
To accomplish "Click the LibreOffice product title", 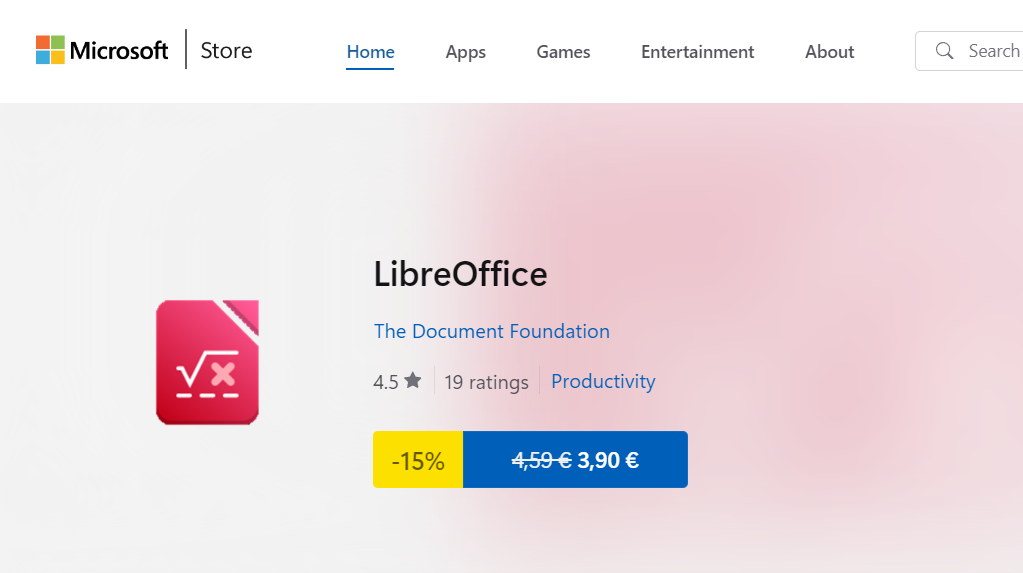I will coord(460,274).
